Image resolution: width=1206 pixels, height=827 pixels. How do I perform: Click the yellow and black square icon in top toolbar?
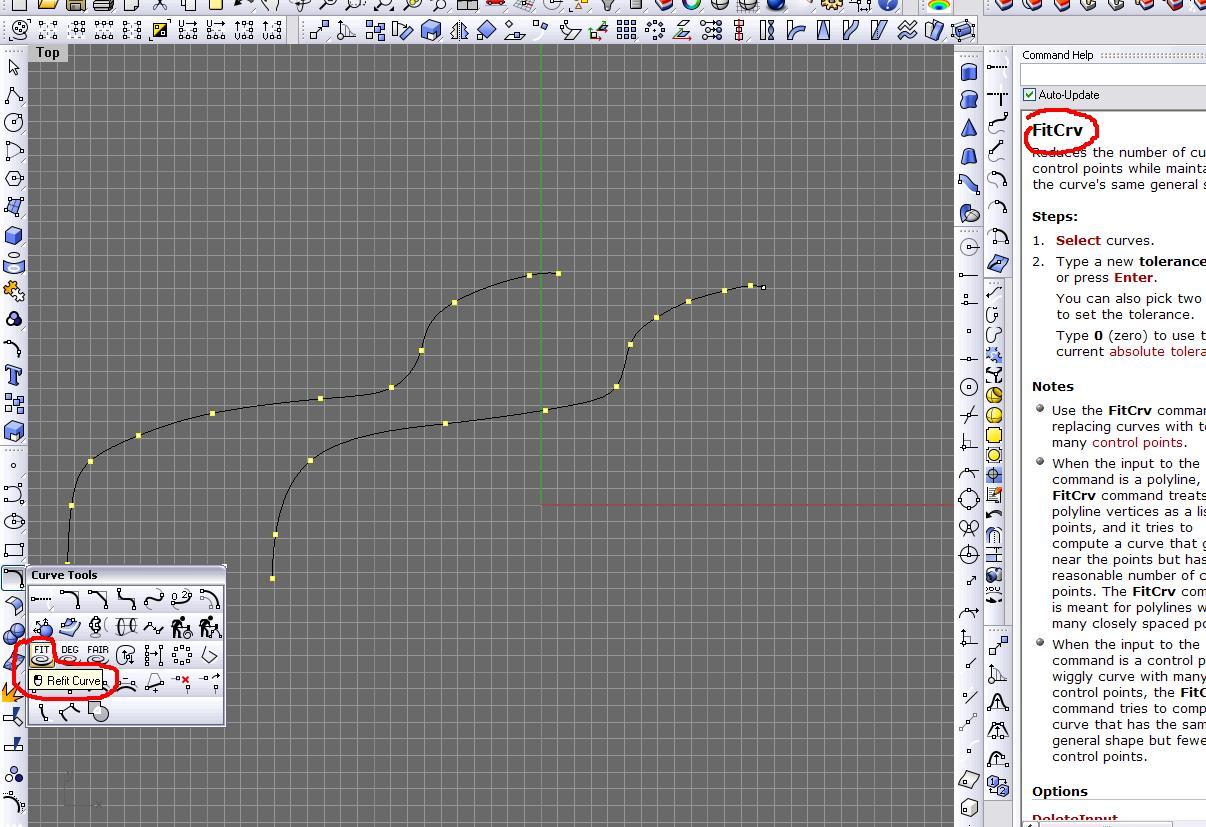point(160,31)
